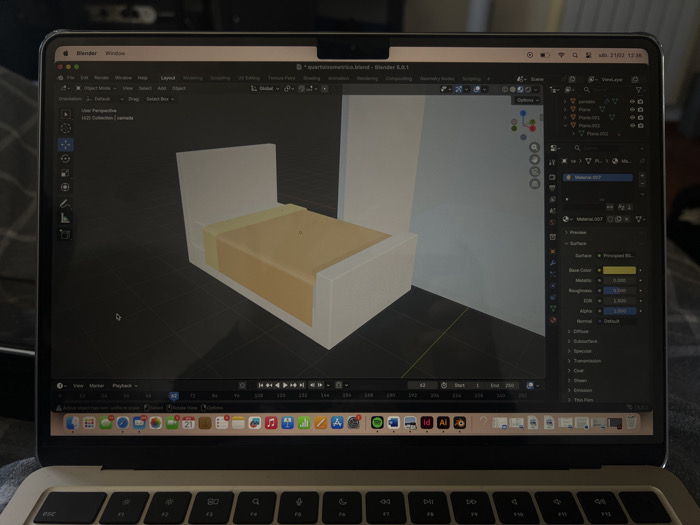
Task: Open Blender app from the Dock
Action: 459,422
